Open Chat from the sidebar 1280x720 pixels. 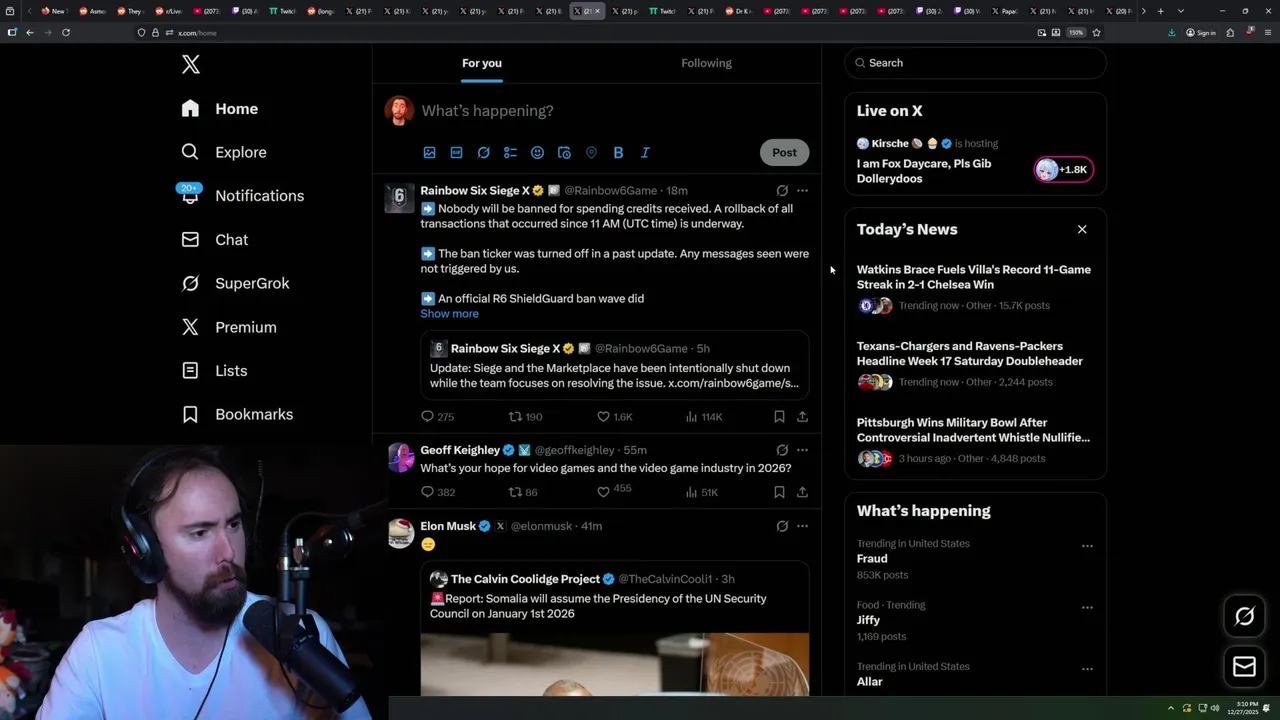click(x=214, y=240)
